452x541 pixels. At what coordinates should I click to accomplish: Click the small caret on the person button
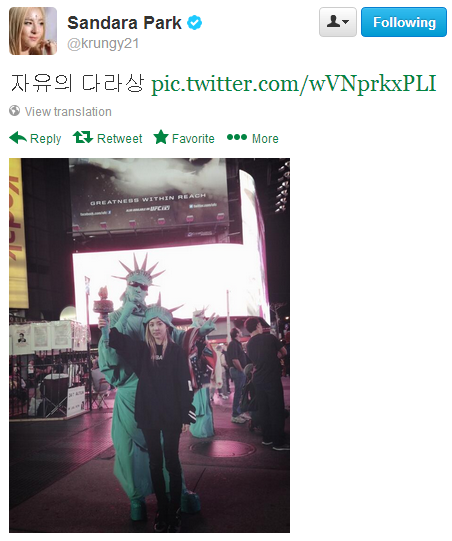point(346,22)
